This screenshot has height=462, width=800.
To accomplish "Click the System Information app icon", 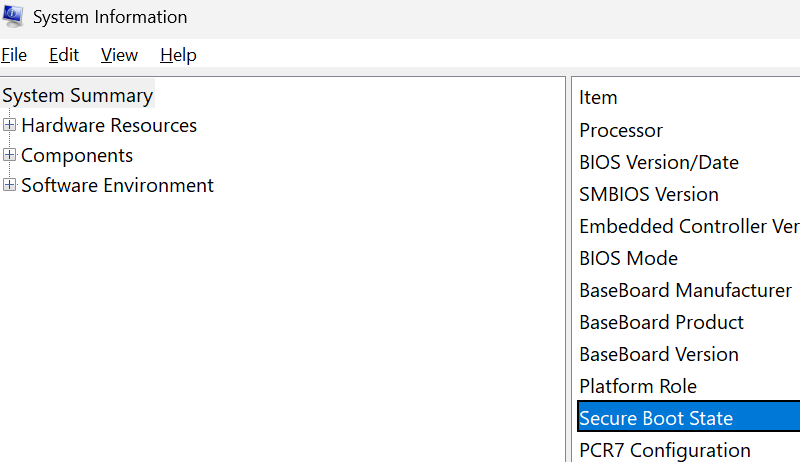I will pos(13,16).
